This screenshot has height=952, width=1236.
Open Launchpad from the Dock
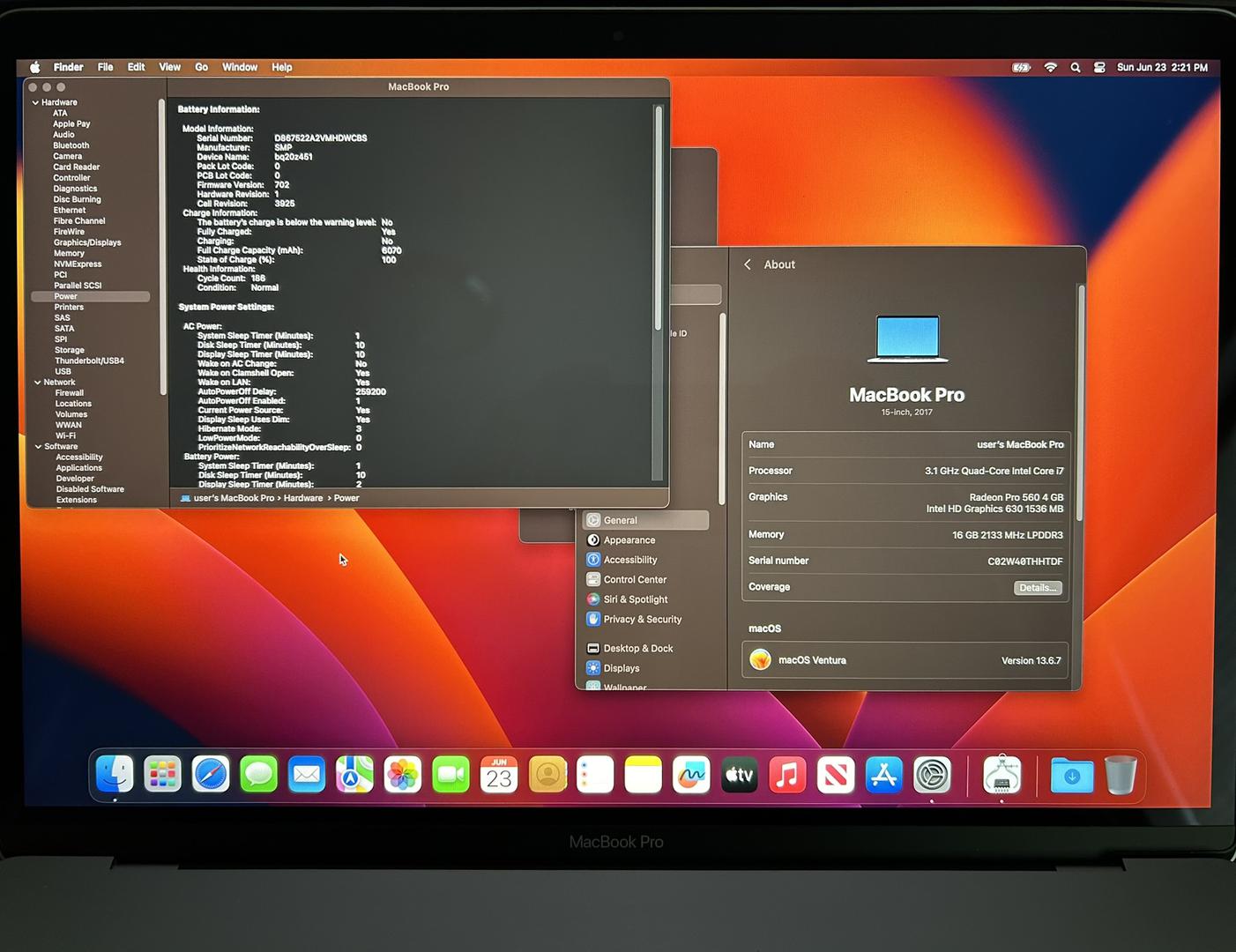pos(162,774)
